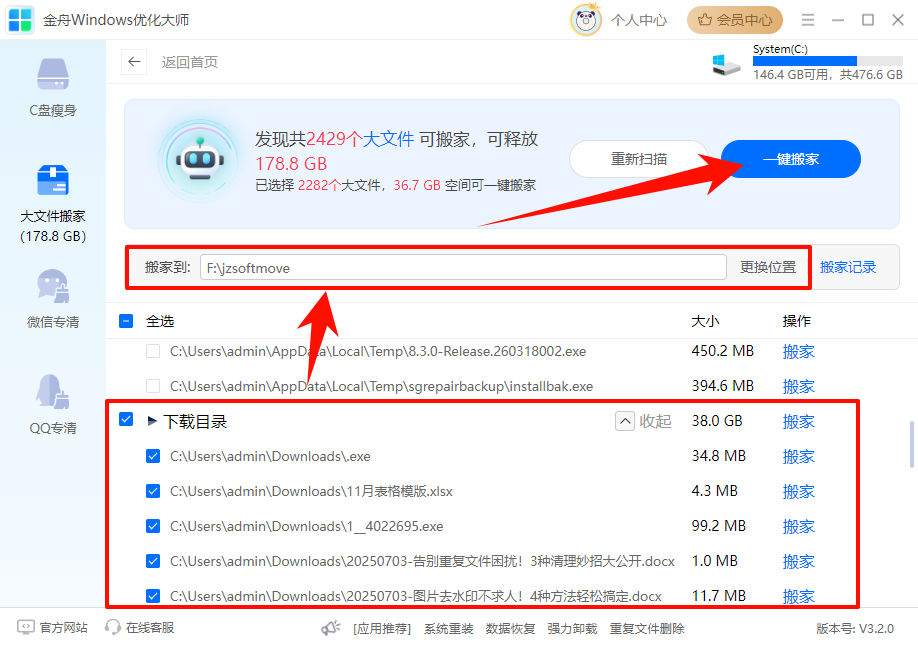Toggle the 全选 select-all checkbox
The image size is (918, 647).
tap(125, 320)
